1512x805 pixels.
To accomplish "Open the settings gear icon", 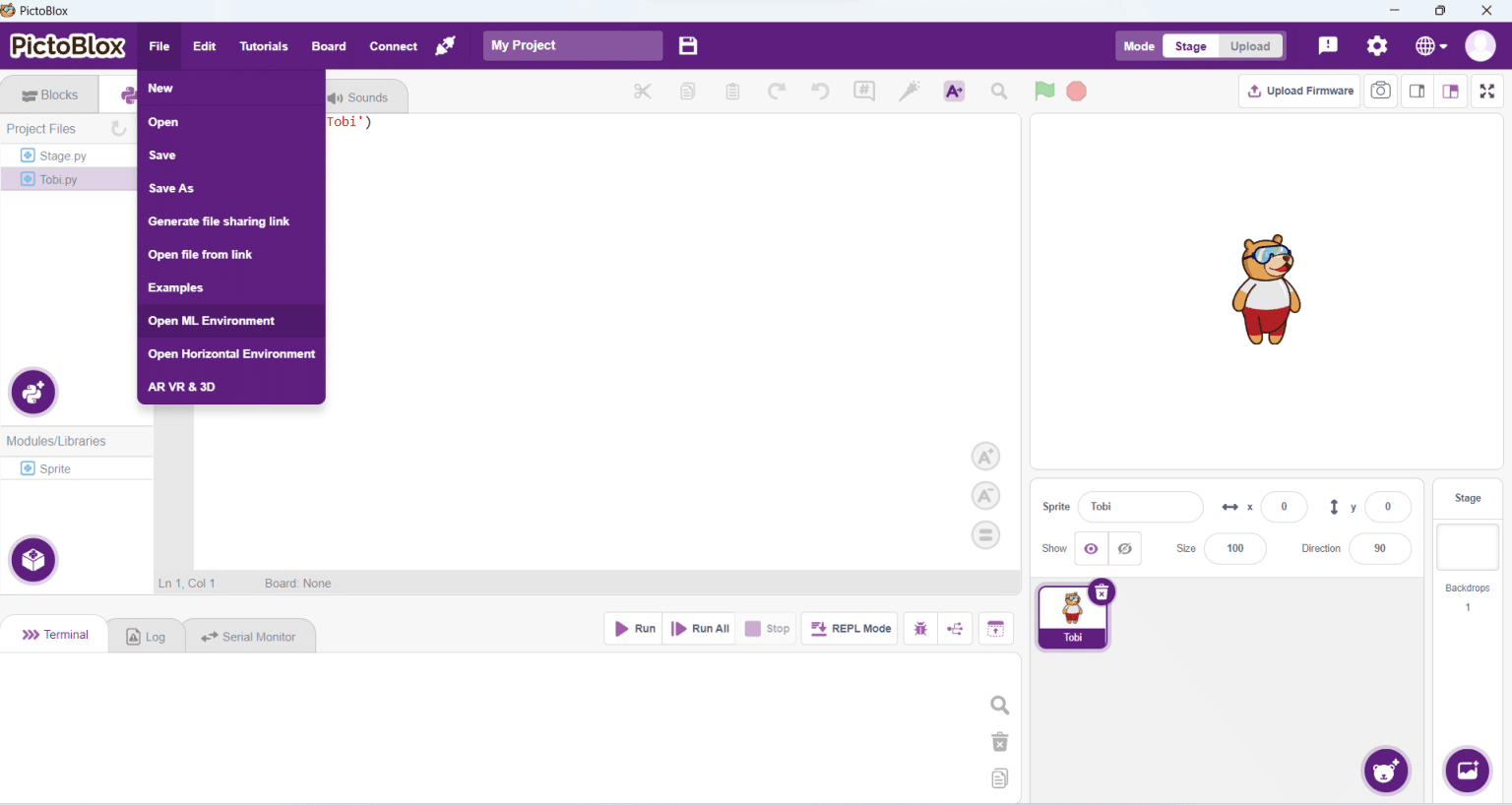I will point(1377,45).
